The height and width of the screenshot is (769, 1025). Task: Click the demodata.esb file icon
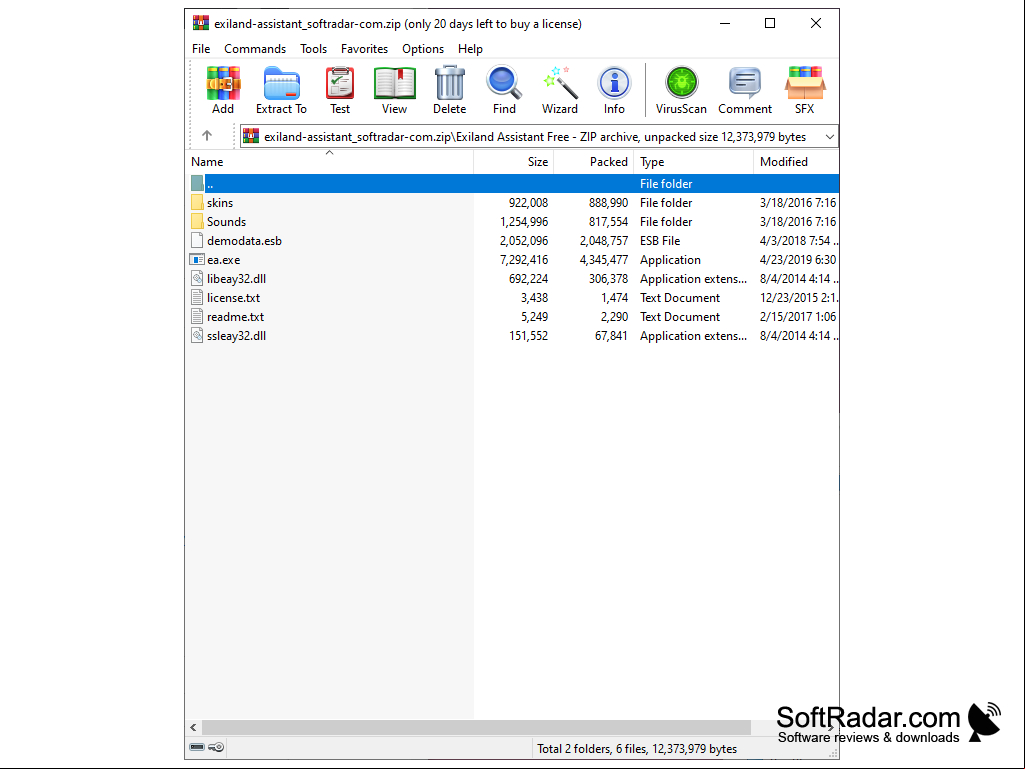(197, 241)
